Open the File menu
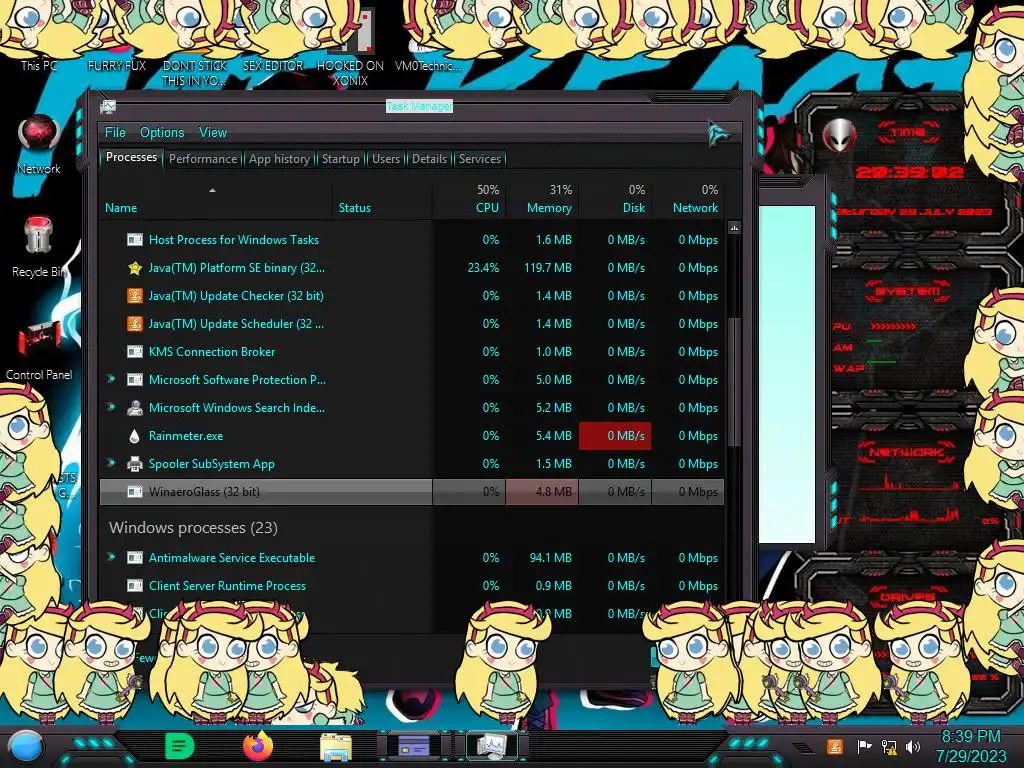Image resolution: width=1024 pixels, height=768 pixels. [x=115, y=133]
